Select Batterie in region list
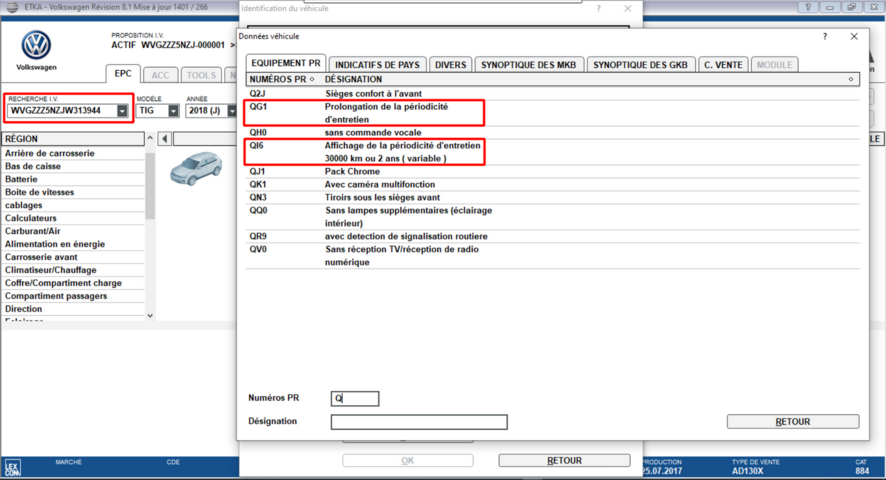886x480 pixels. point(73,179)
